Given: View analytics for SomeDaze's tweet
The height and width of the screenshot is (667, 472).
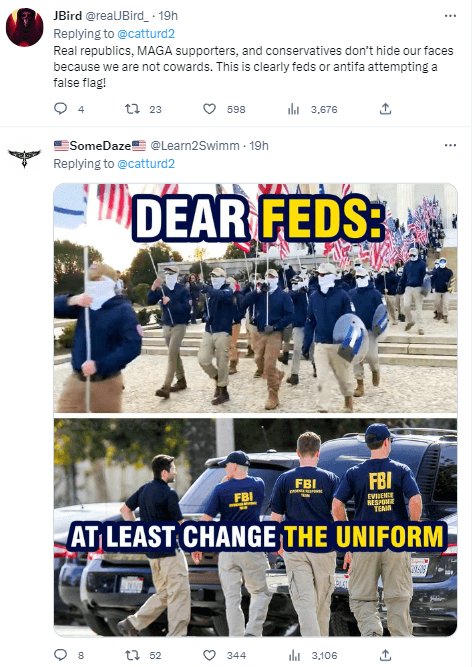Looking at the screenshot, I should tap(294, 656).
